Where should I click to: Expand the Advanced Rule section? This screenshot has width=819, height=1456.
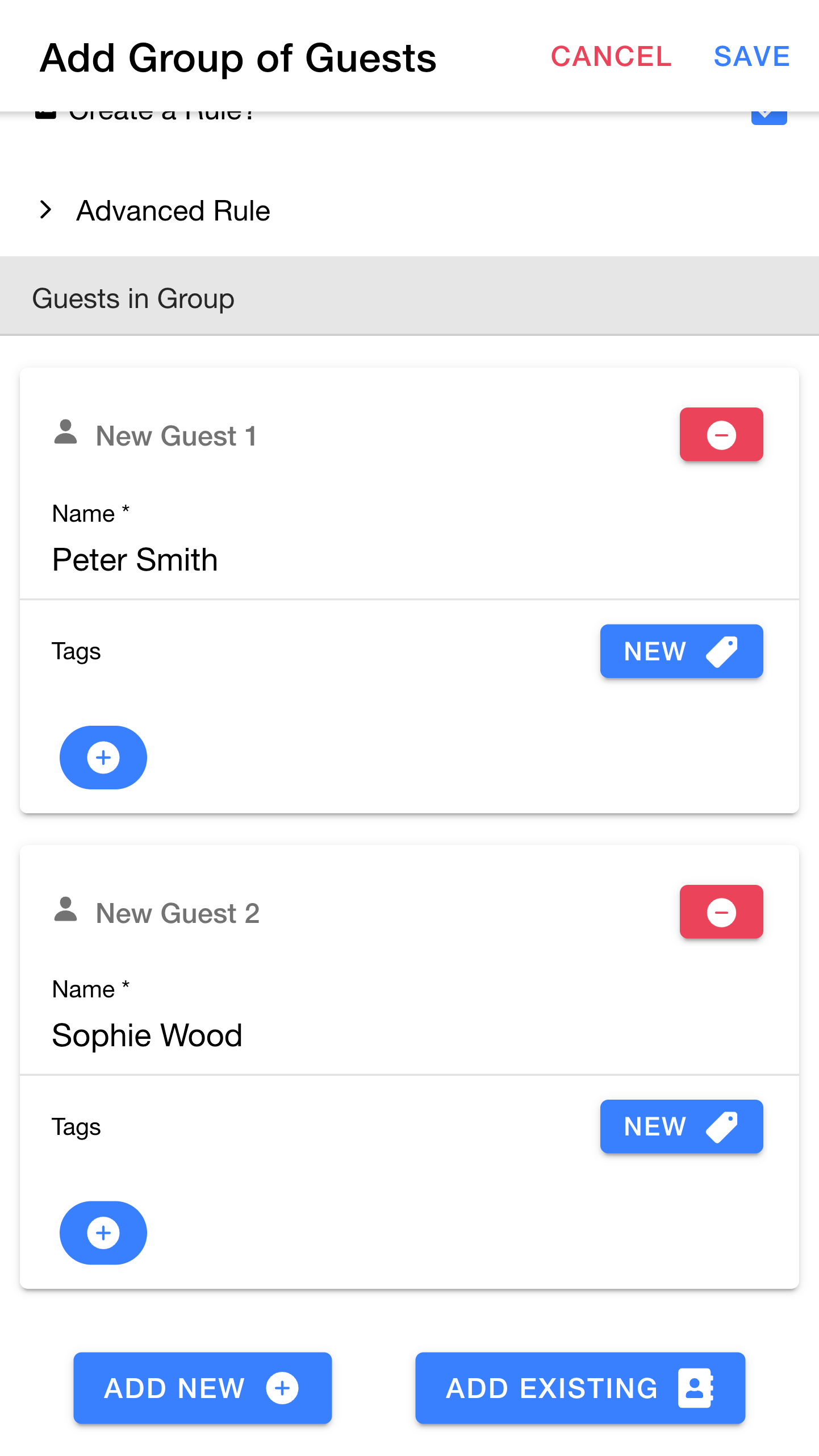pos(46,210)
